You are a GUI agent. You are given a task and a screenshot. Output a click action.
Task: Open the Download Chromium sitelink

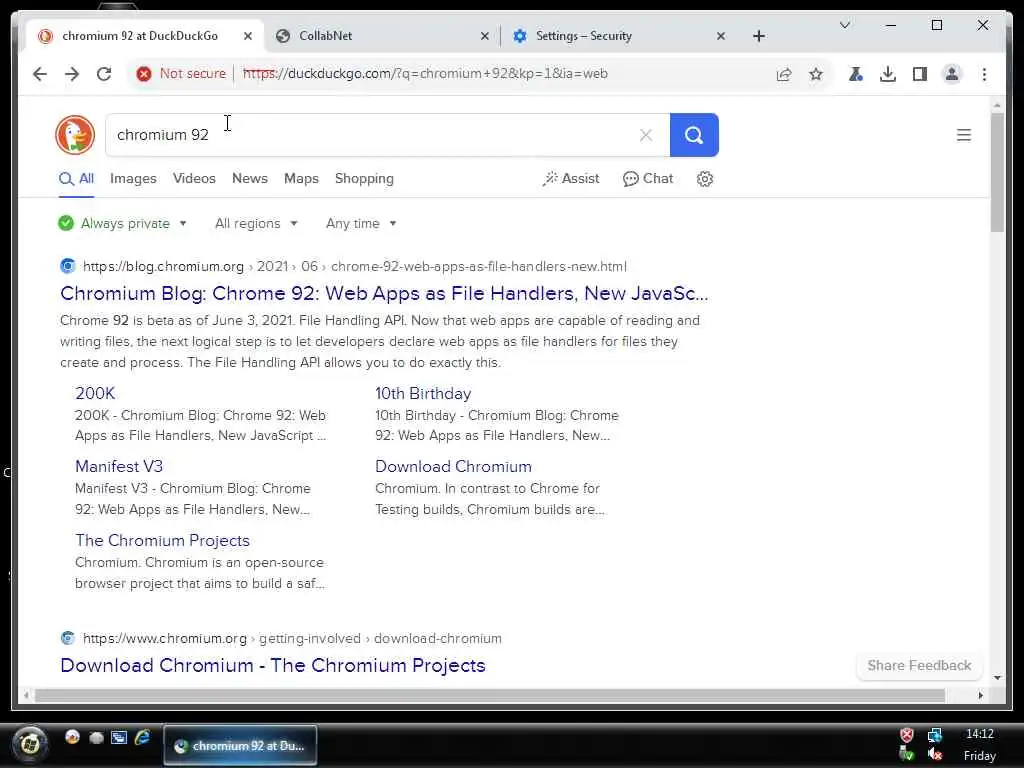[x=453, y=467]
